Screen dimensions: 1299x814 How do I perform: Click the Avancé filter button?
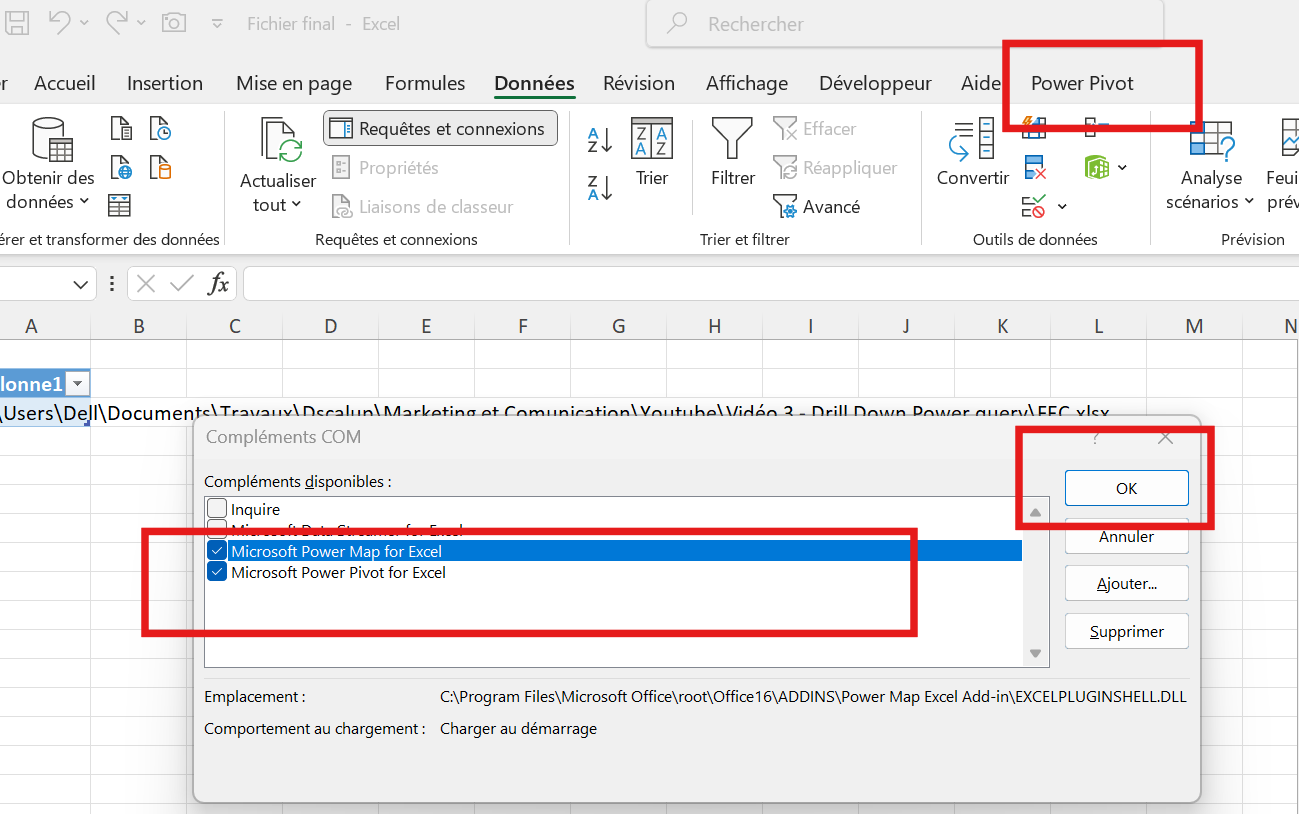[x=816, y=207]
